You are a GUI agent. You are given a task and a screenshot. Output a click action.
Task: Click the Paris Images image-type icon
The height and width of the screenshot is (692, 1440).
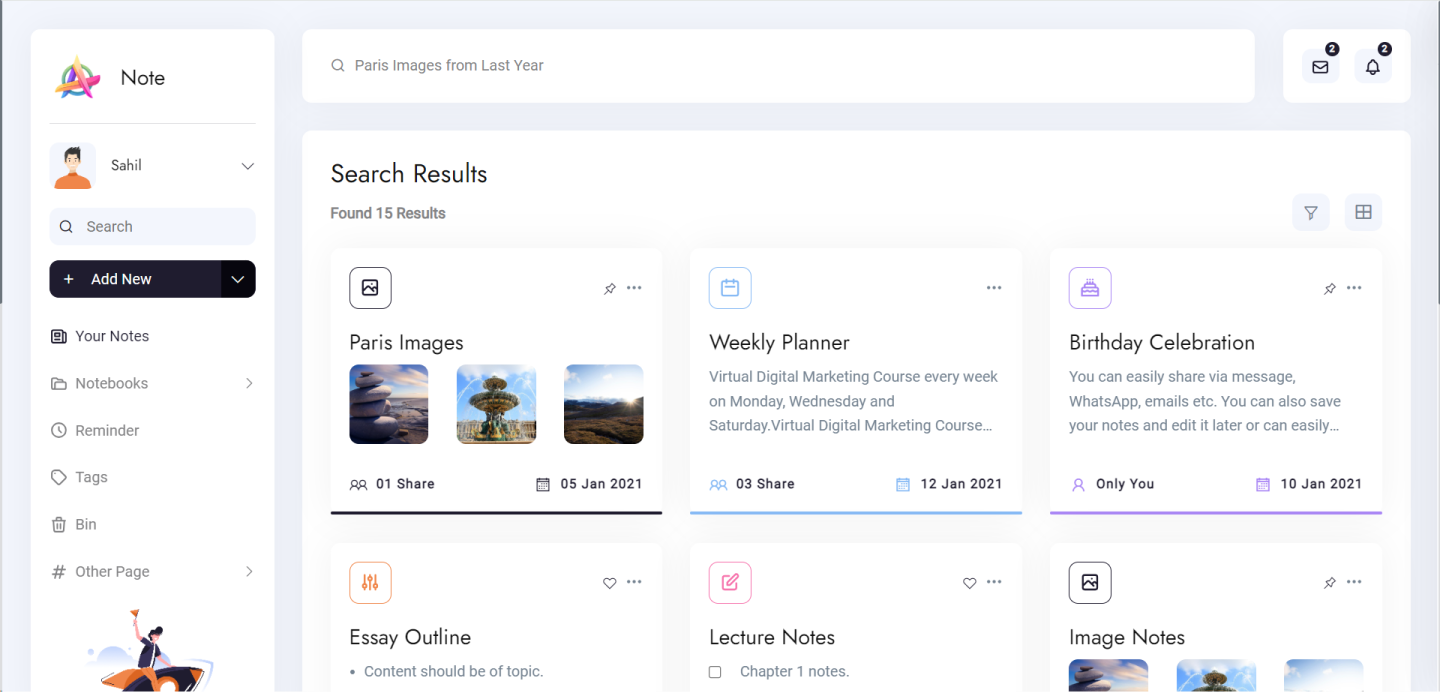(x=370, y=288)
